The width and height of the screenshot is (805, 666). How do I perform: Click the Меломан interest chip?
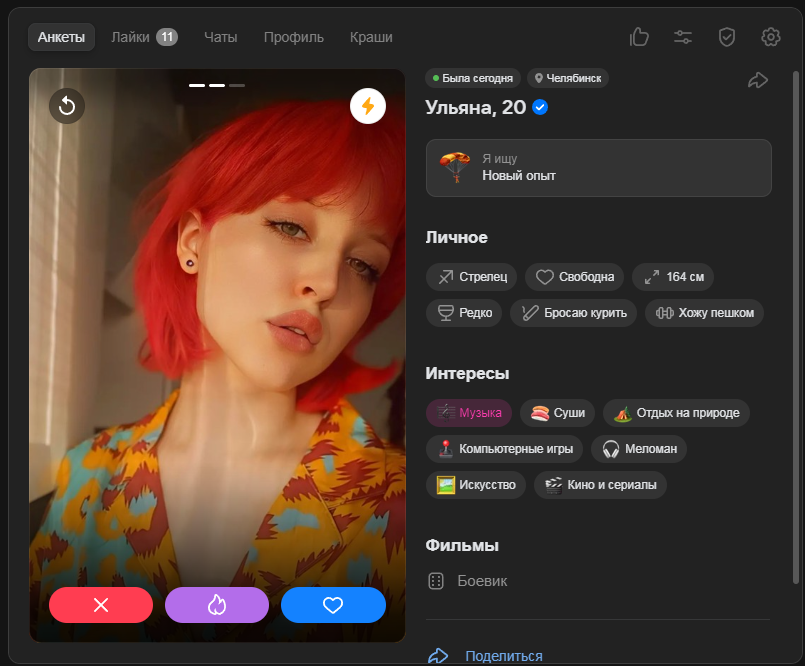point(639,449)
